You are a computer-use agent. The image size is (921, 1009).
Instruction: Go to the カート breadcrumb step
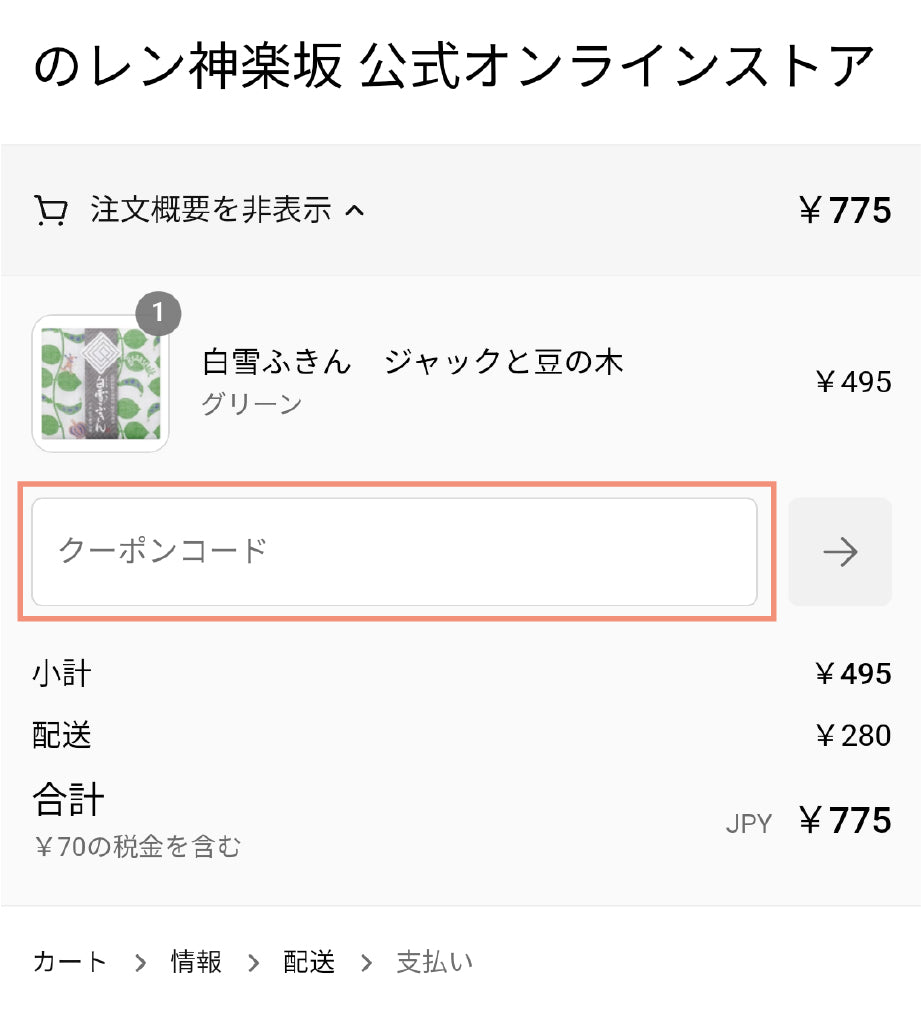69,962
